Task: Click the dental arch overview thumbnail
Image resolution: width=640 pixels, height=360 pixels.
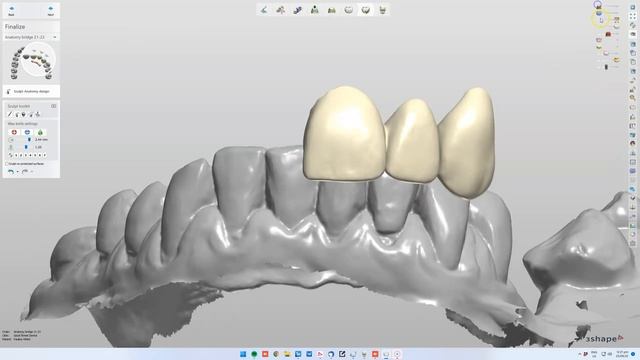Action: coord(31,62)
